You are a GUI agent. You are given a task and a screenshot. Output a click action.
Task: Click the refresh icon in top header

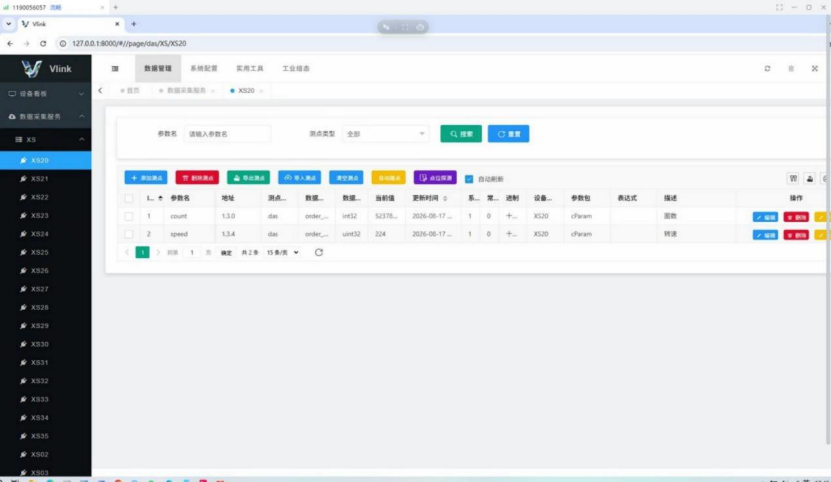pyautogui.click(x=767, y=68)
